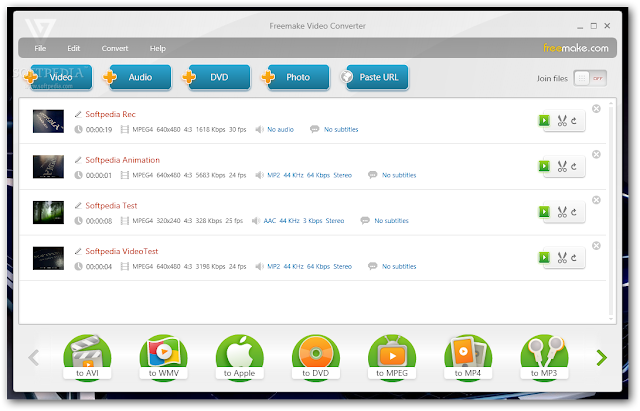Open the No subtitles option for Softpedia Animation
The height and width of the screenshot is (411, 640).
pos(399,175)
